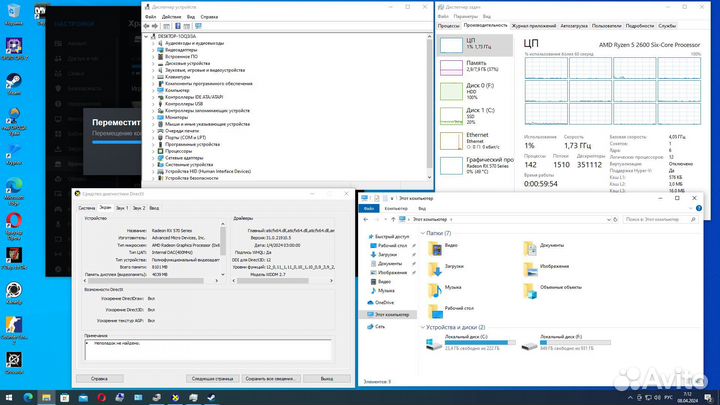This screenshot has width=720, height=405.
Task: Click the monitor scan icon in Device Manager toolbar
Action: pyautogui.click(x=198, y=26)
